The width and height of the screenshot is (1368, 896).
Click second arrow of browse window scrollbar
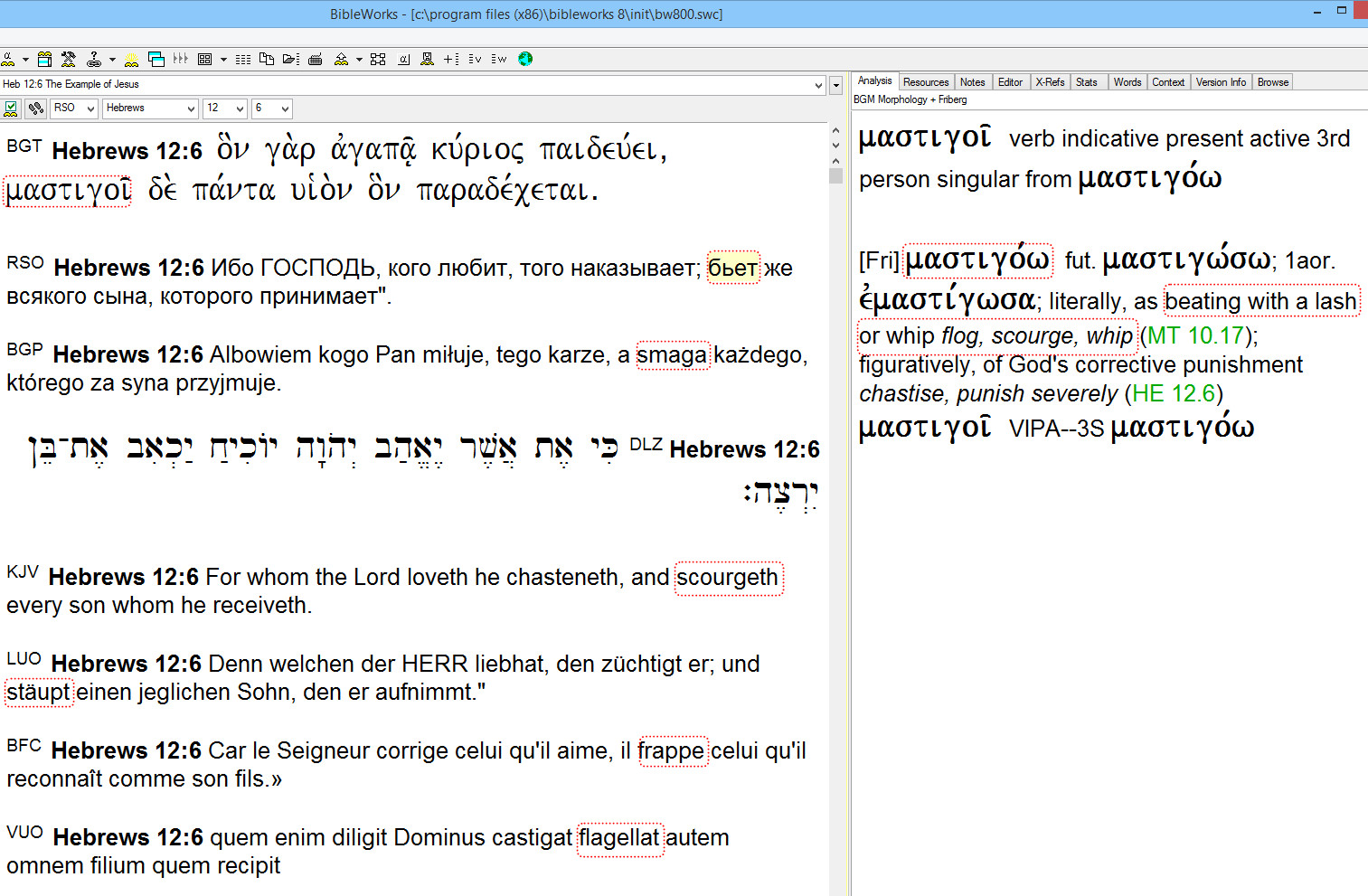click(x=835, y=146)
